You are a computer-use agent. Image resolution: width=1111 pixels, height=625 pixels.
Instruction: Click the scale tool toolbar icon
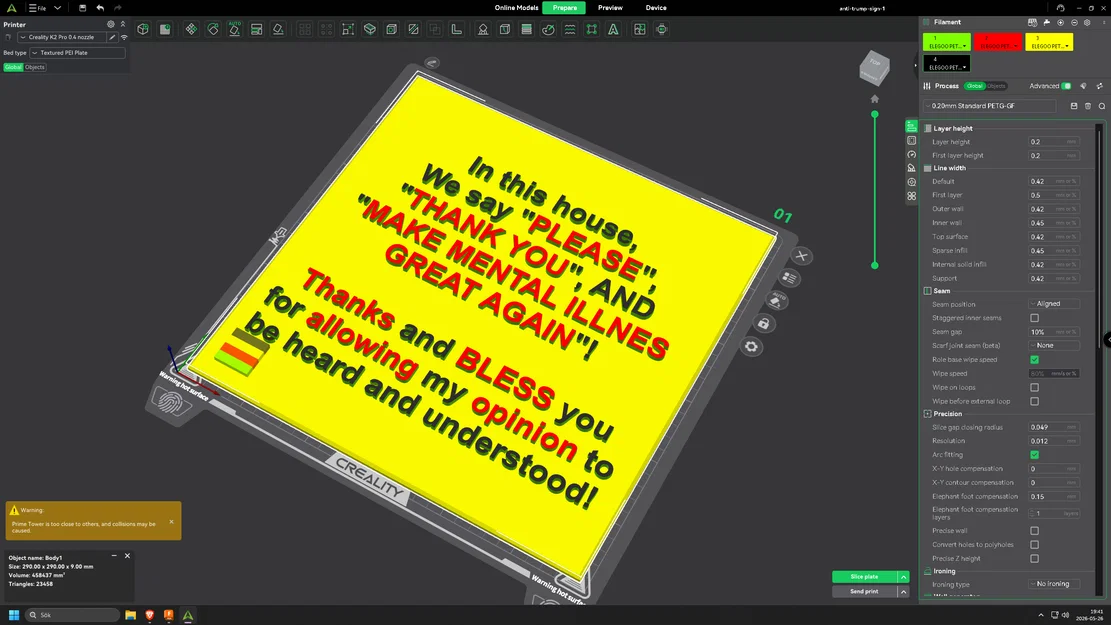pos(348,29)
